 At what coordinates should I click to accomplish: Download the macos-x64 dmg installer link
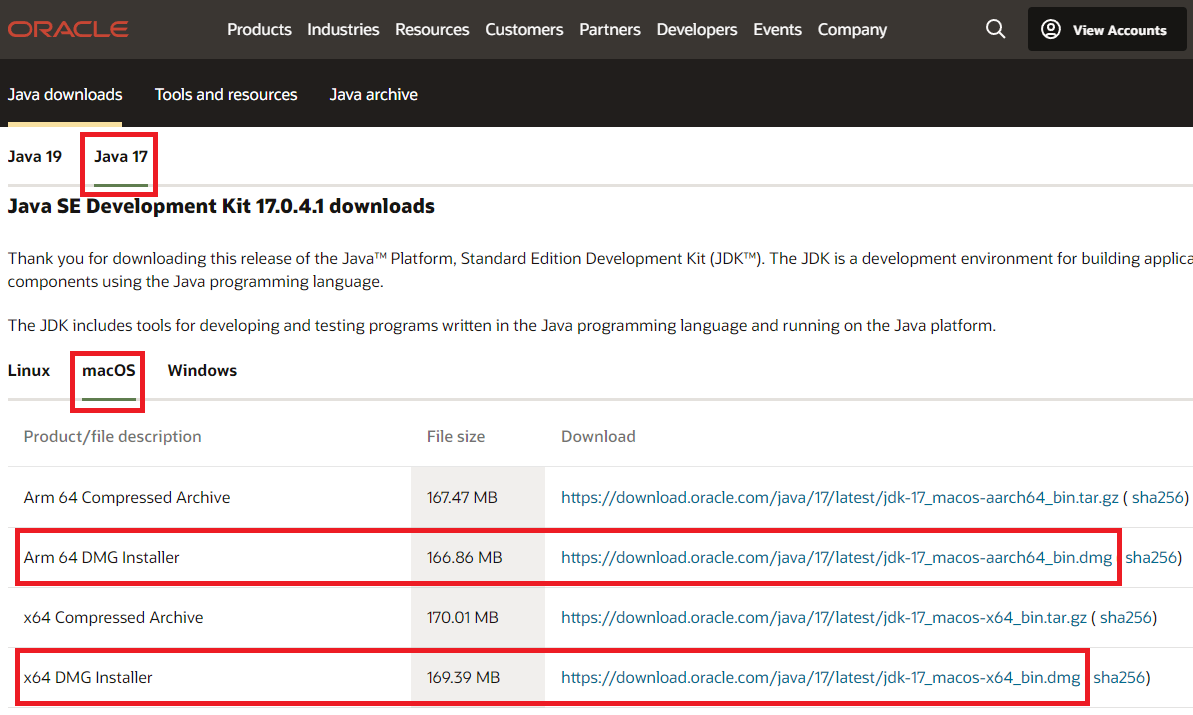point(820,678)
